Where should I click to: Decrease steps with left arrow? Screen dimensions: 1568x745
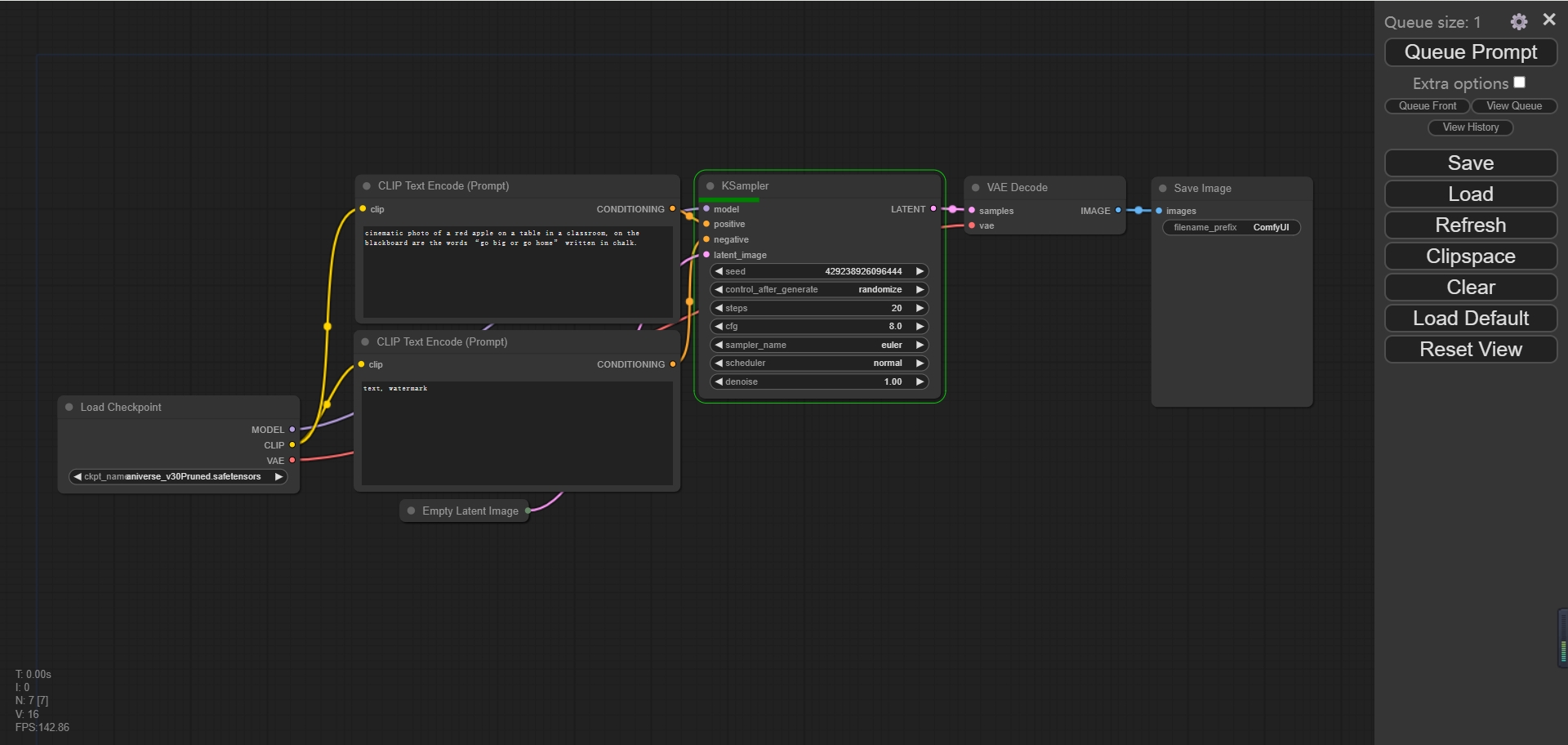719,308
